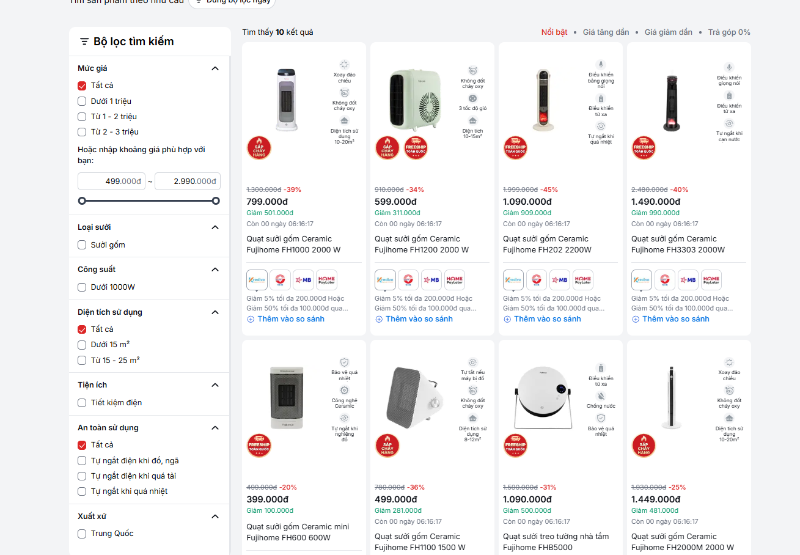Click the overheat protection icon on FH600 card
800x555 pixels.
[x=344, y=362]
